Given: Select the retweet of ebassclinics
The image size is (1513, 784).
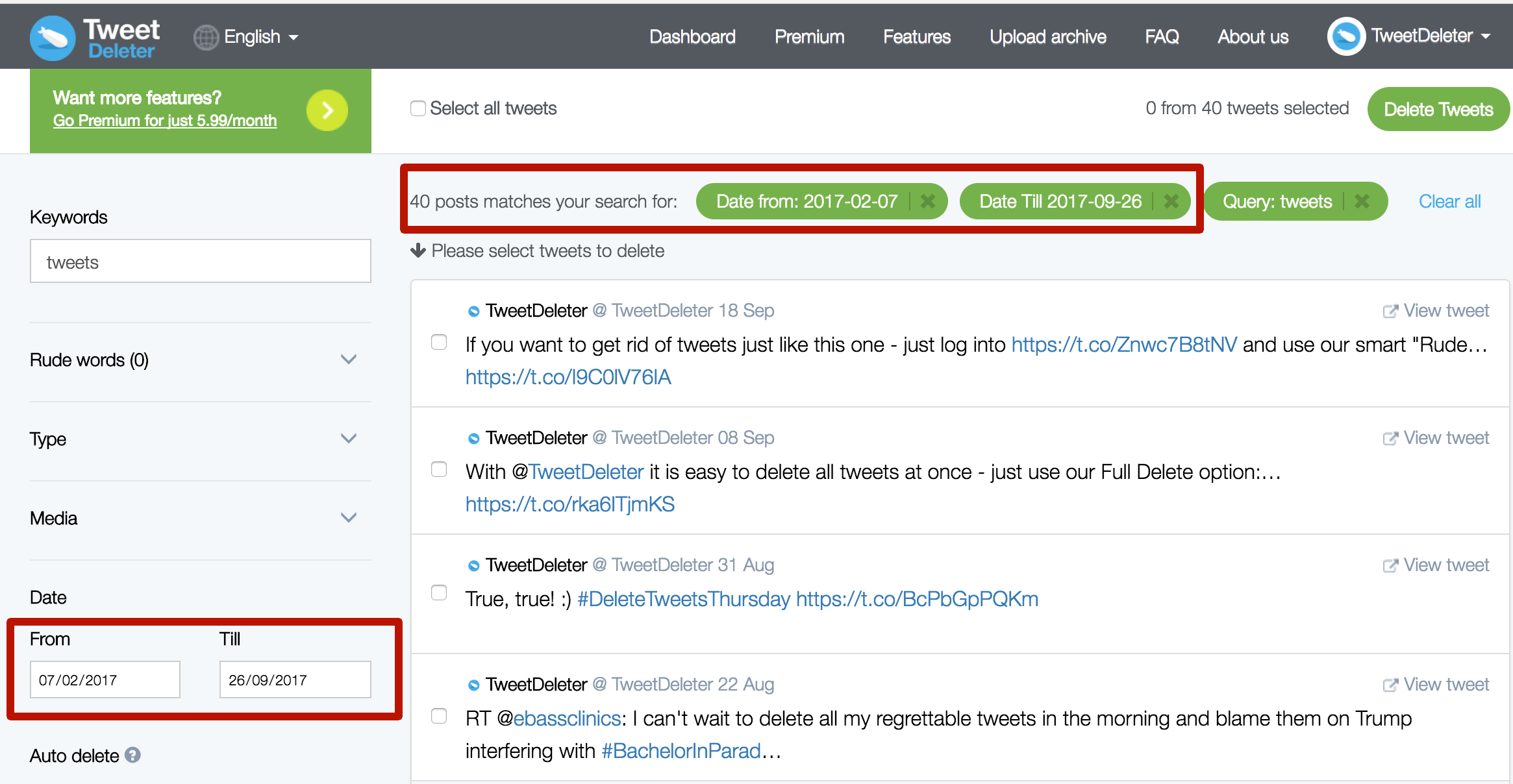Looking at the screenshot, I should click(x=440, y=717).
